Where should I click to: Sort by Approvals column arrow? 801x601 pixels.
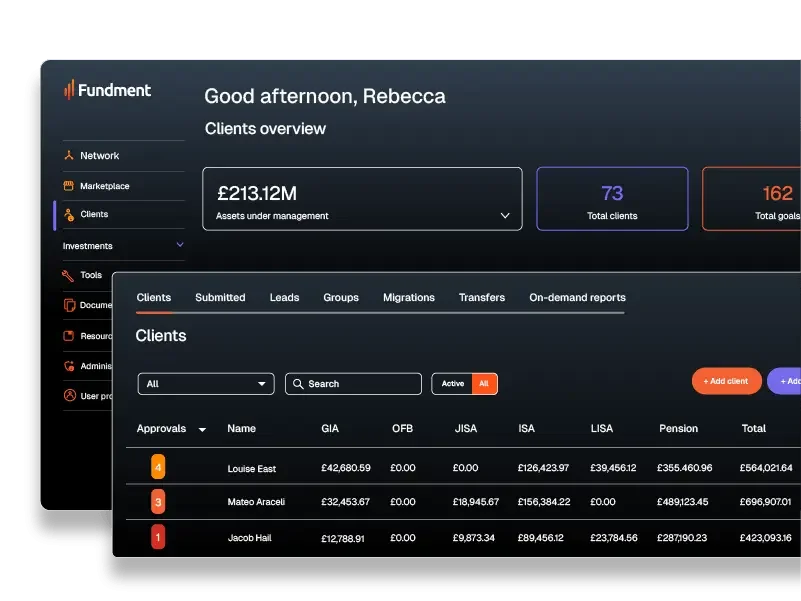202,430
